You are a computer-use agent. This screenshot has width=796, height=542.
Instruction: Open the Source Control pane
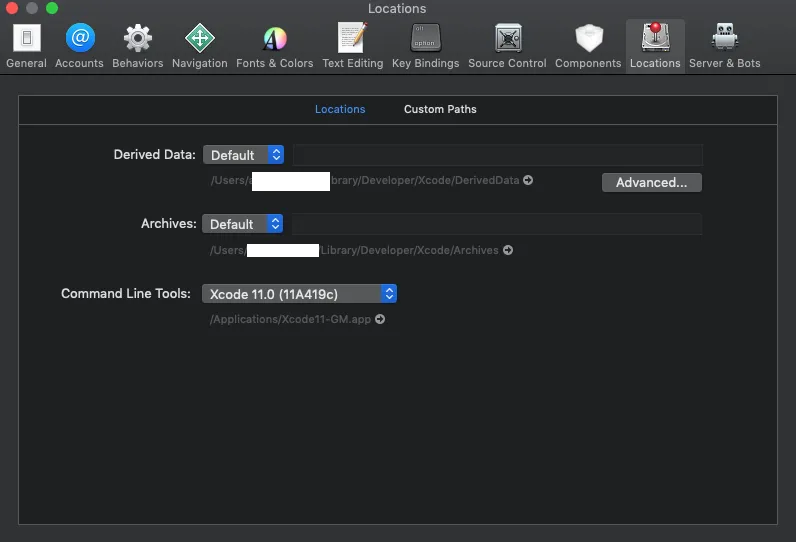point(507,46)
